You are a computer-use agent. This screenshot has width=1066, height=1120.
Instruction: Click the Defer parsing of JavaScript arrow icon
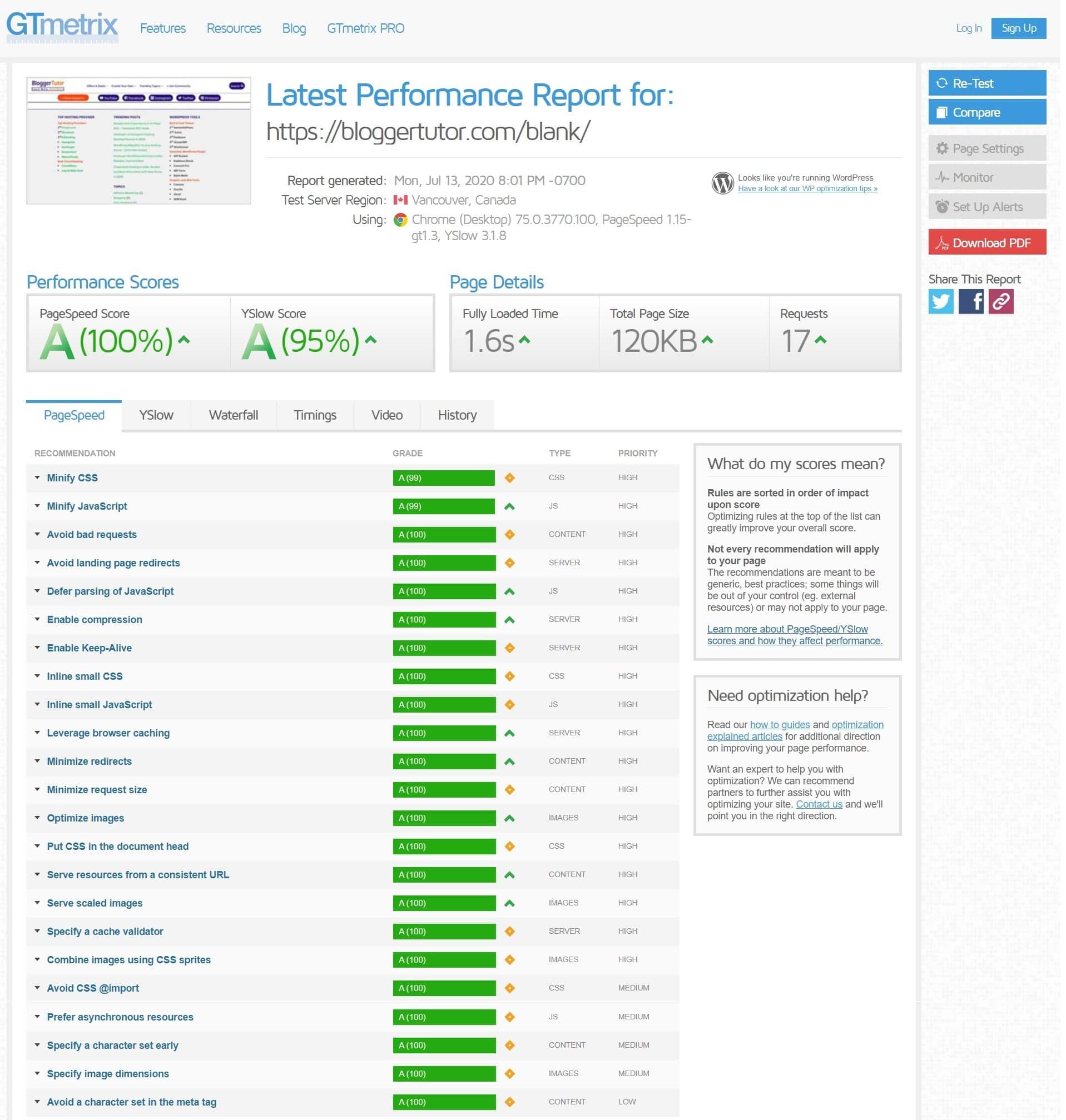pos(510,591)
